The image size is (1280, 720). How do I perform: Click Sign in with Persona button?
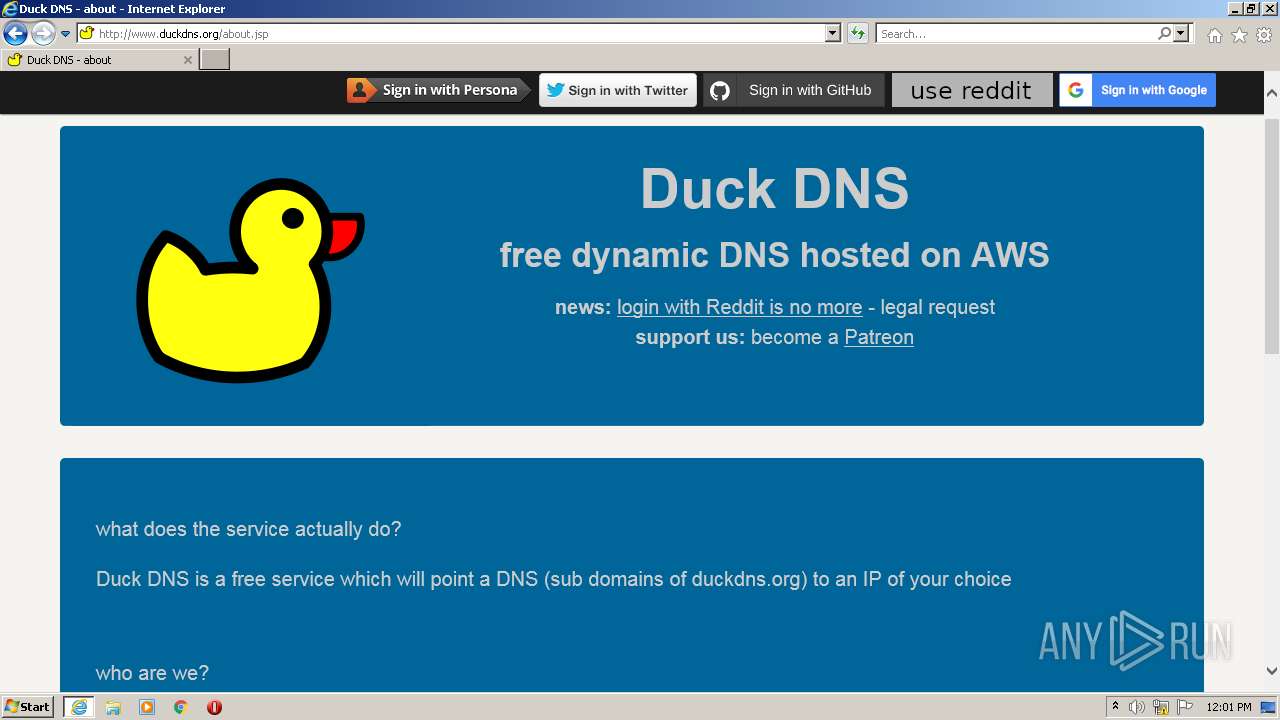click(x=439, y=90)
